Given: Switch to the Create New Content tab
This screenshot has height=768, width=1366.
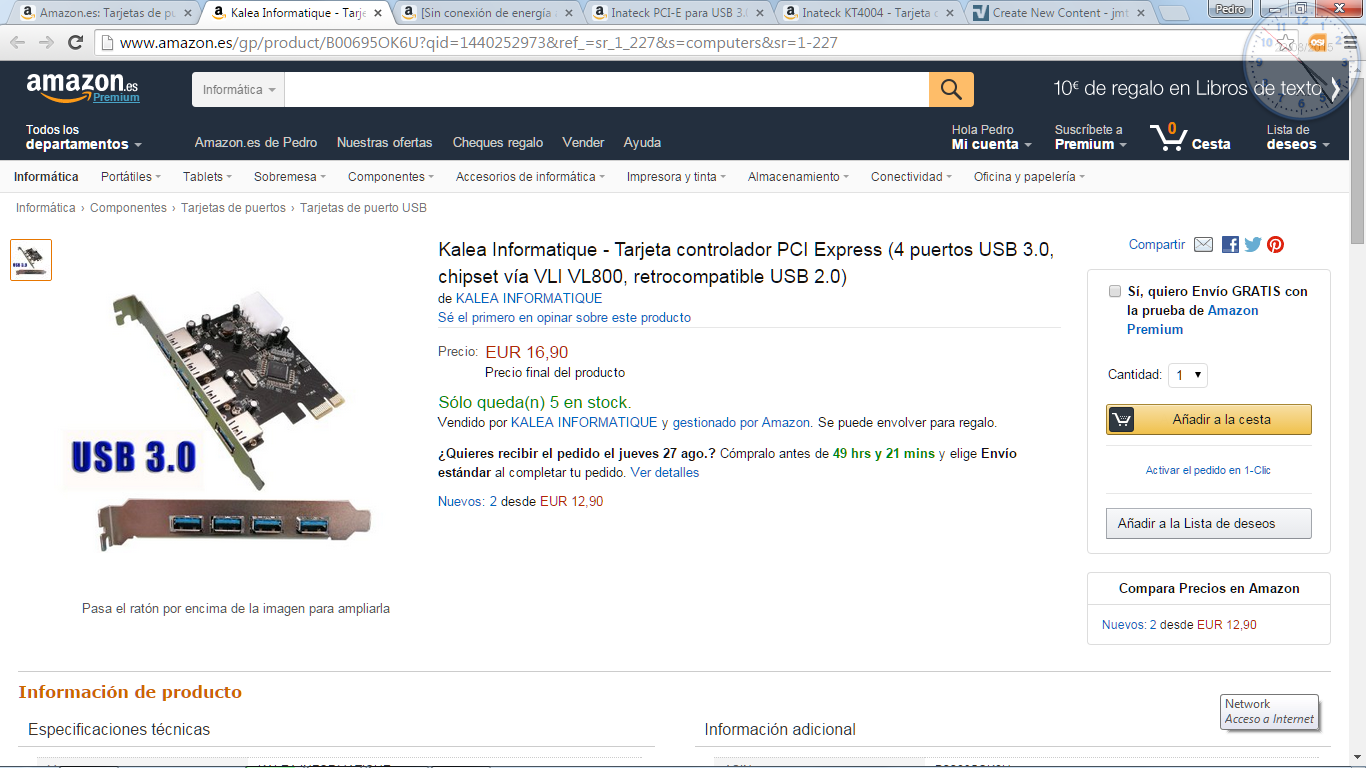Looking at the screenshot, I should point(1058,13).
